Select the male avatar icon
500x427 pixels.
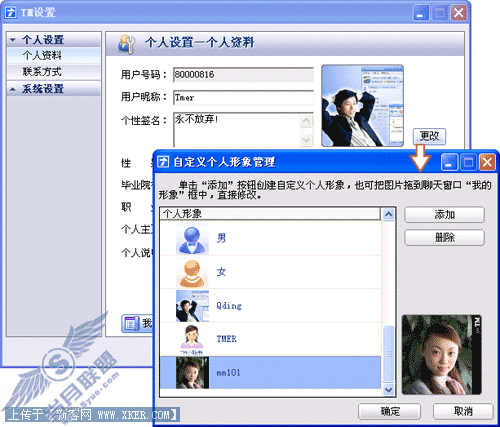point(192,239)
